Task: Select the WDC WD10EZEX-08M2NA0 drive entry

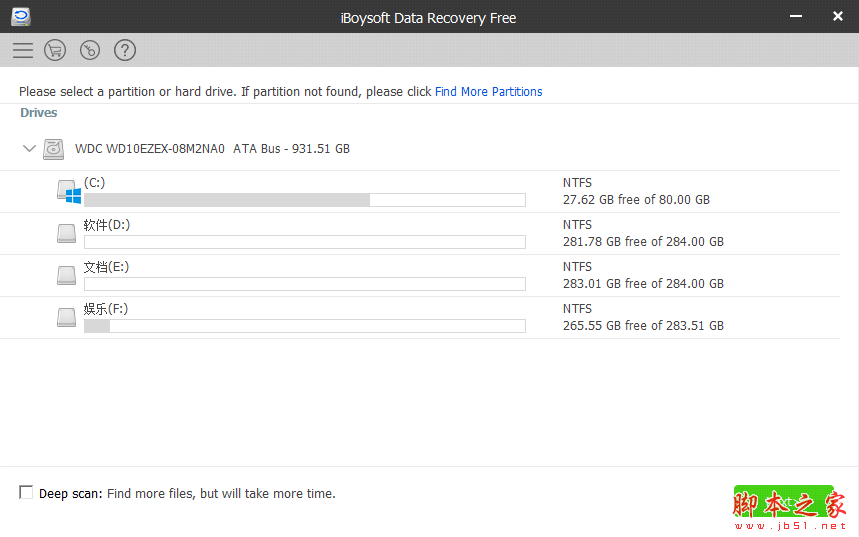Action: click(212, 149)
